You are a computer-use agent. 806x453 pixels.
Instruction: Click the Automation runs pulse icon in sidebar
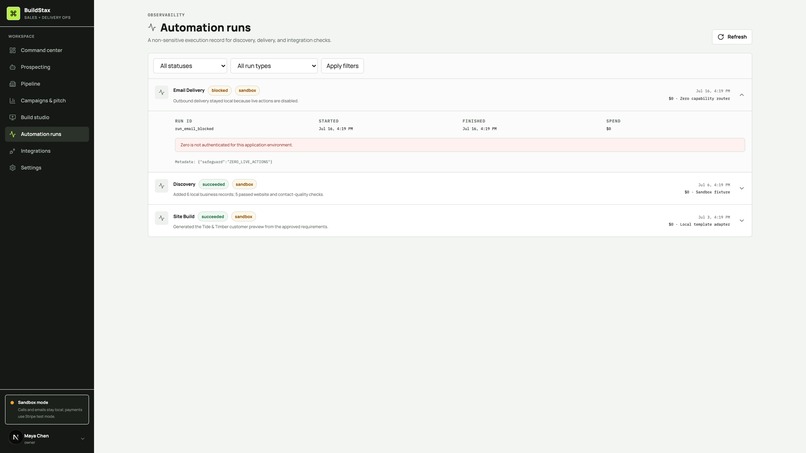[x=12, y=134]
